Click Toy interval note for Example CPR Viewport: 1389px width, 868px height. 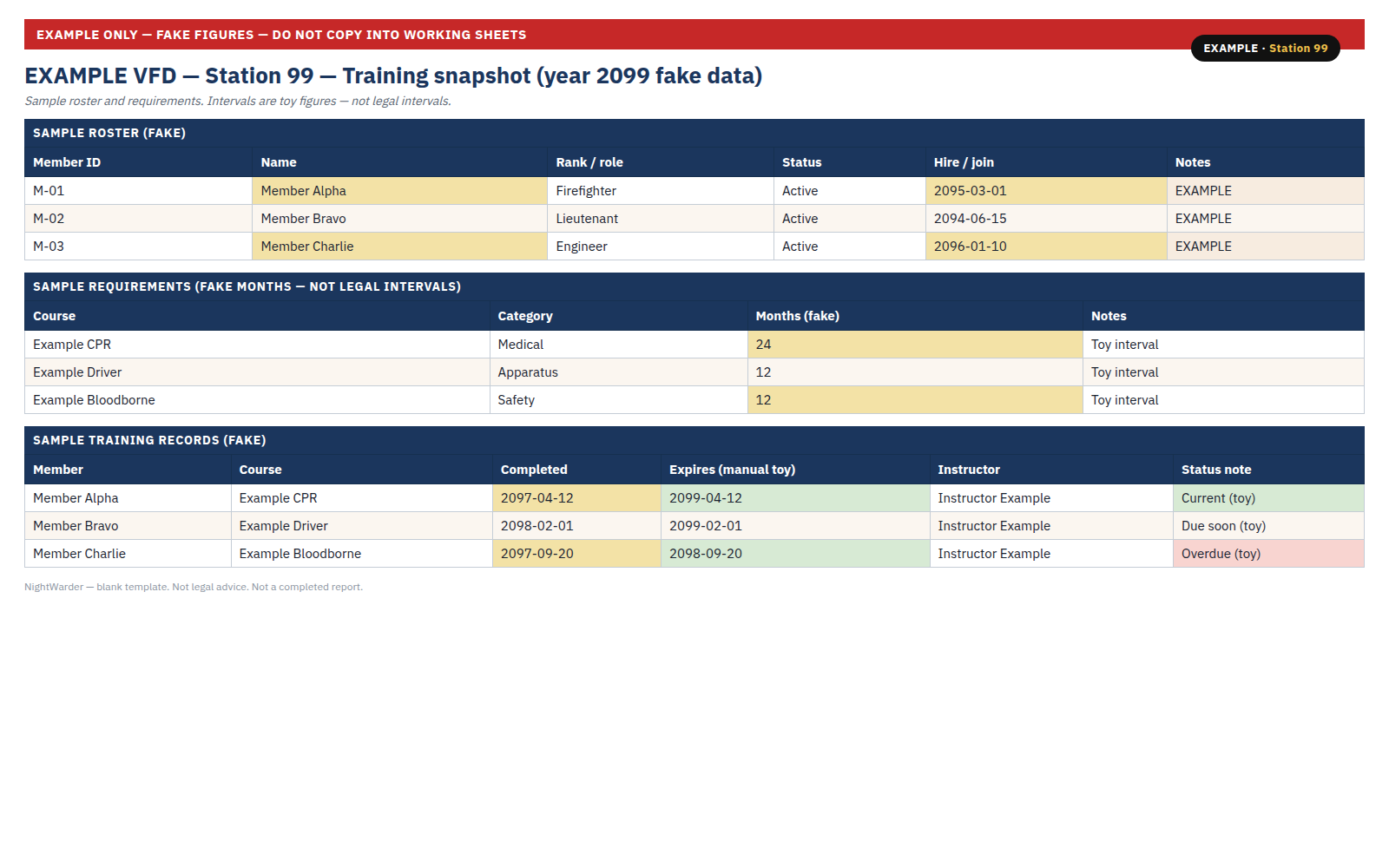[x=1224, y=345]
